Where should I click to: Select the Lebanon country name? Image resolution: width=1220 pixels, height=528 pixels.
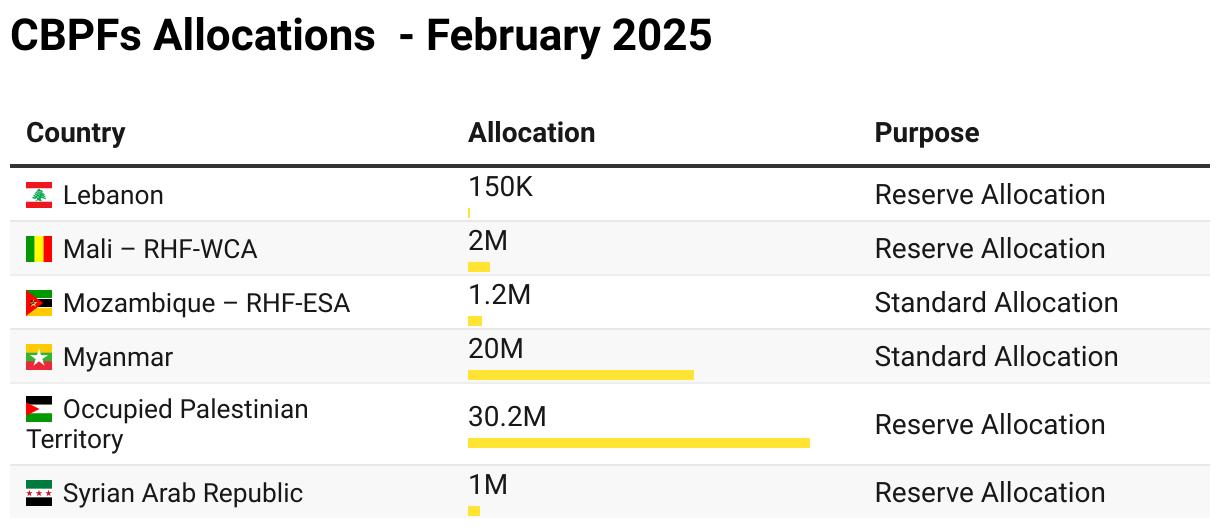113,195
